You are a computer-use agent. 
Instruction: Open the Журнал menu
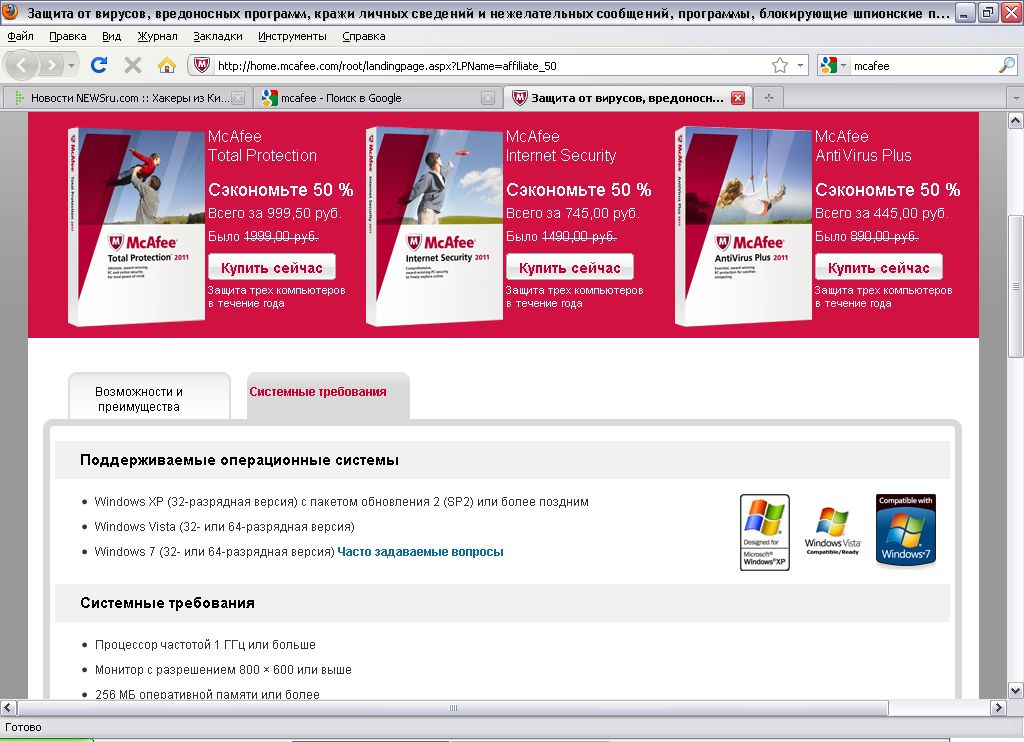(x=157, y=37)
